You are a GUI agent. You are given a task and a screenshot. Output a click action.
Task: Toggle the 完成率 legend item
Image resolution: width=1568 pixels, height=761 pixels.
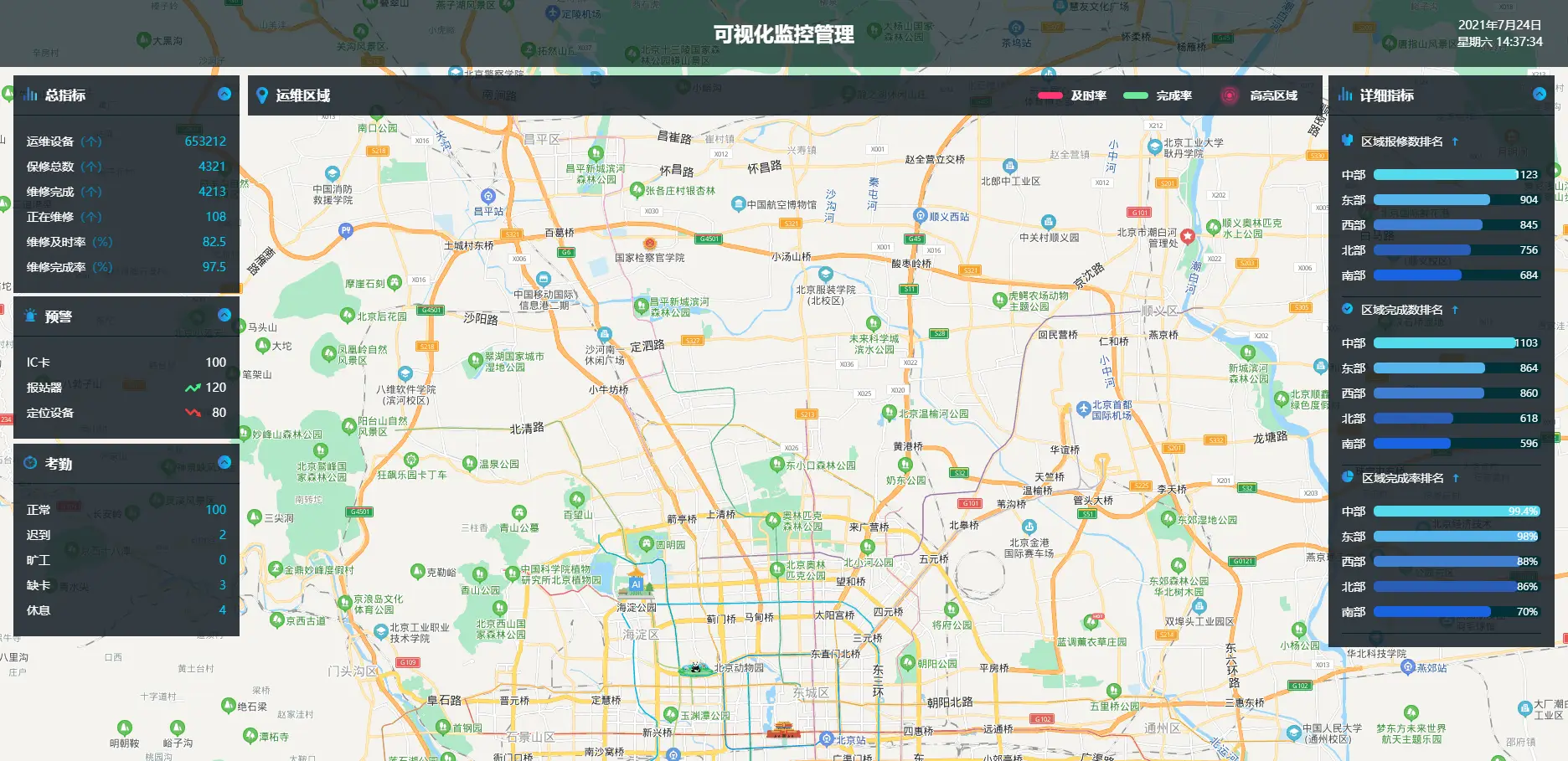1158,95
